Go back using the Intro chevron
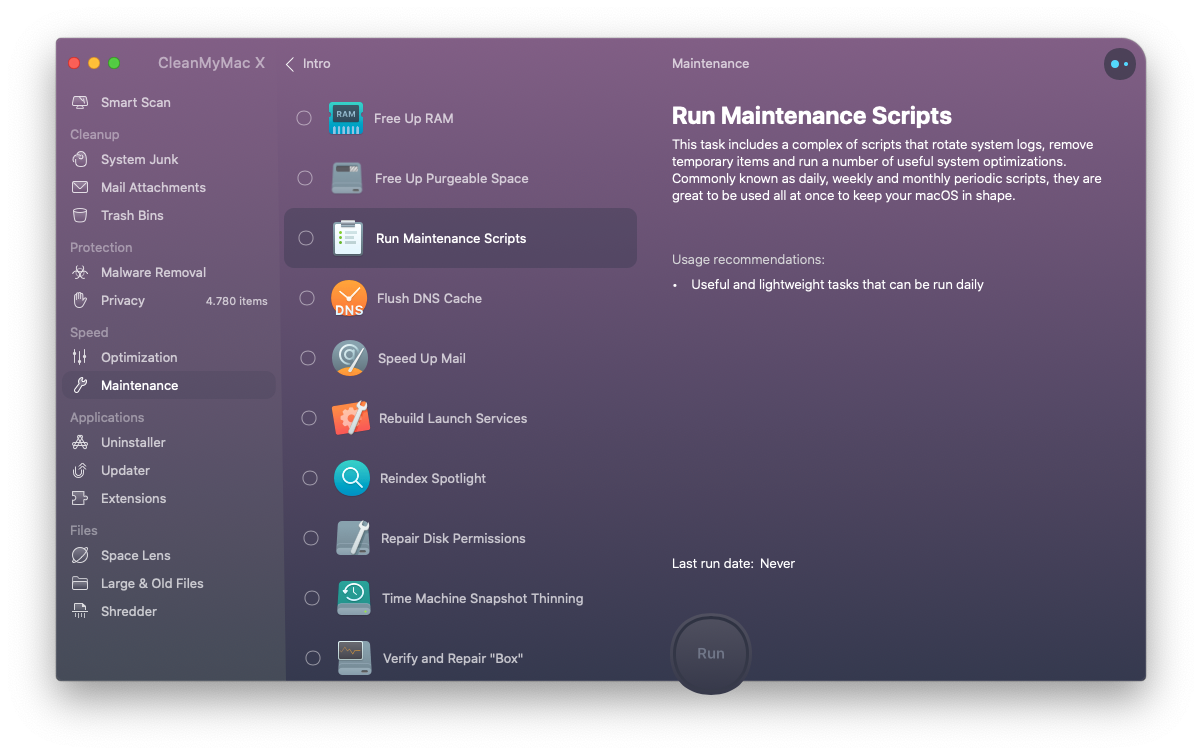Screen dimensions: 1202x755 (290, 64)
